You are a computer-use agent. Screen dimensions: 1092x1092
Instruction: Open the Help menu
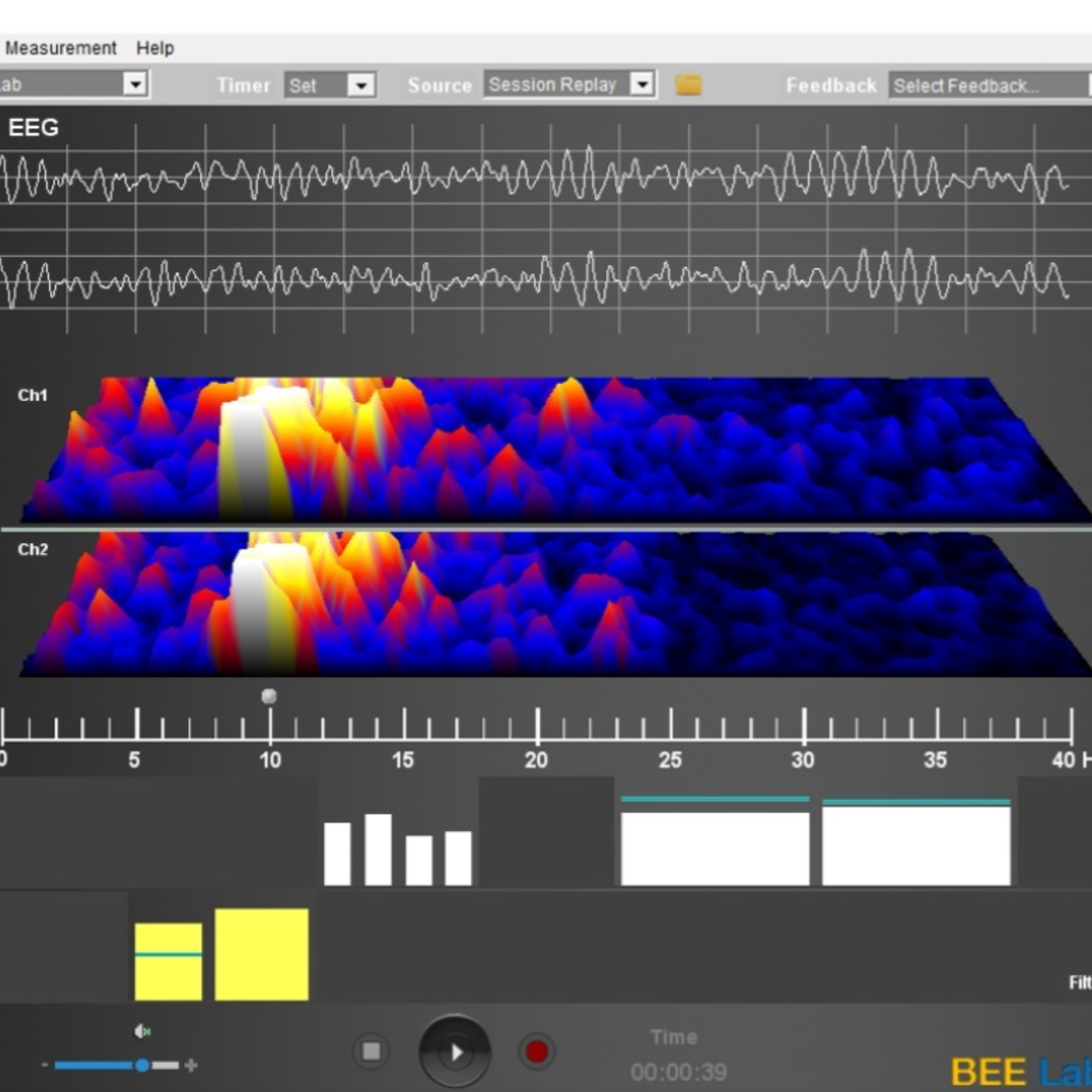pyautogui.click(x=155, y=48)
